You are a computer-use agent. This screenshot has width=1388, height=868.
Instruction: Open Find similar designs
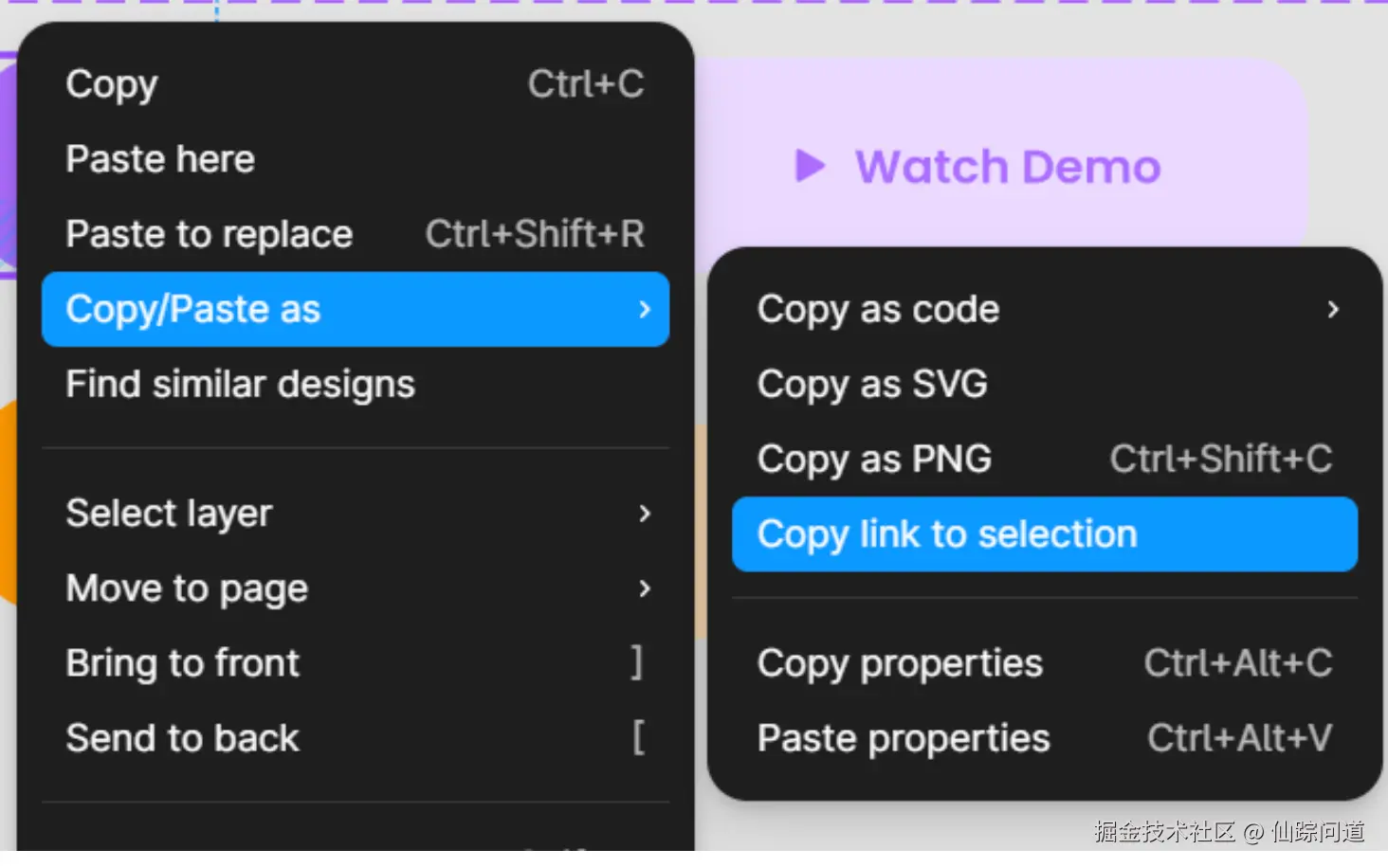(356, 384)
